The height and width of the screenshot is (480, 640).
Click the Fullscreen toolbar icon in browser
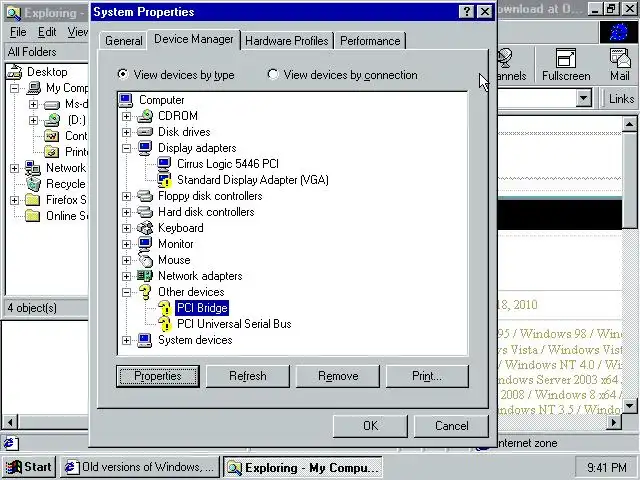(566, 65)
